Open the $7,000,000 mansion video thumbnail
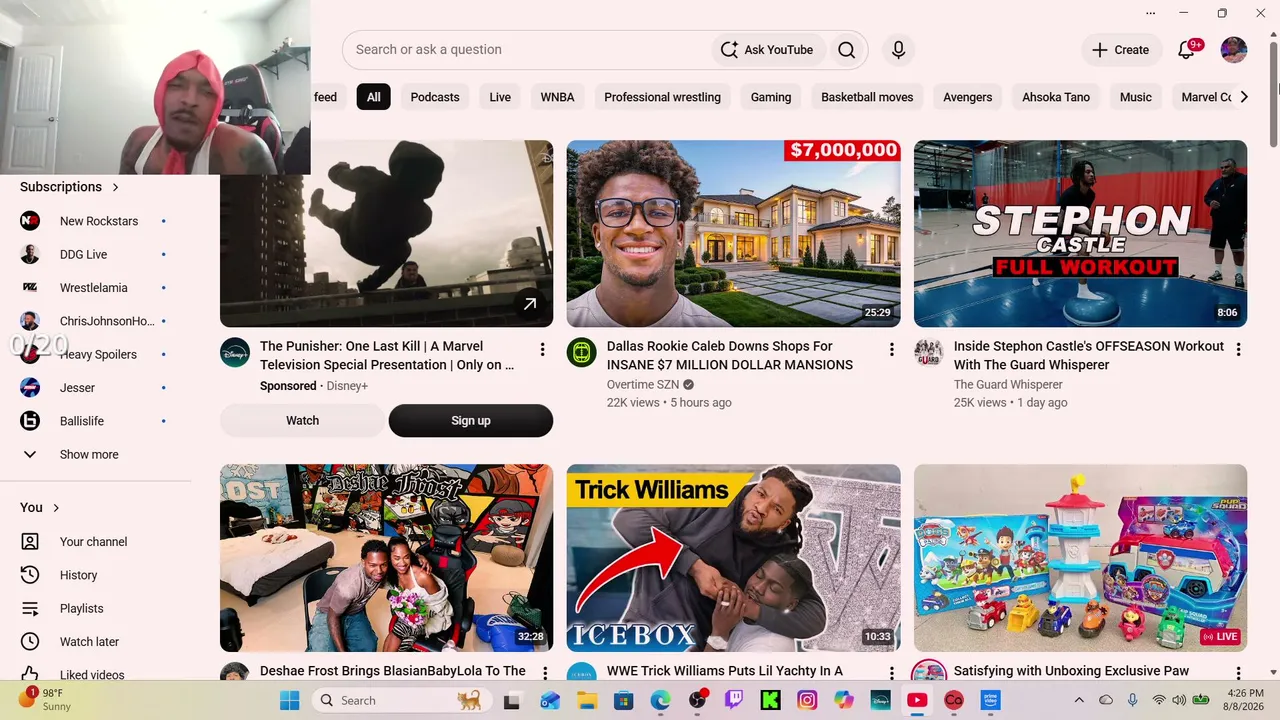Viewport: 1280px width, 720px height. [733, 233]
